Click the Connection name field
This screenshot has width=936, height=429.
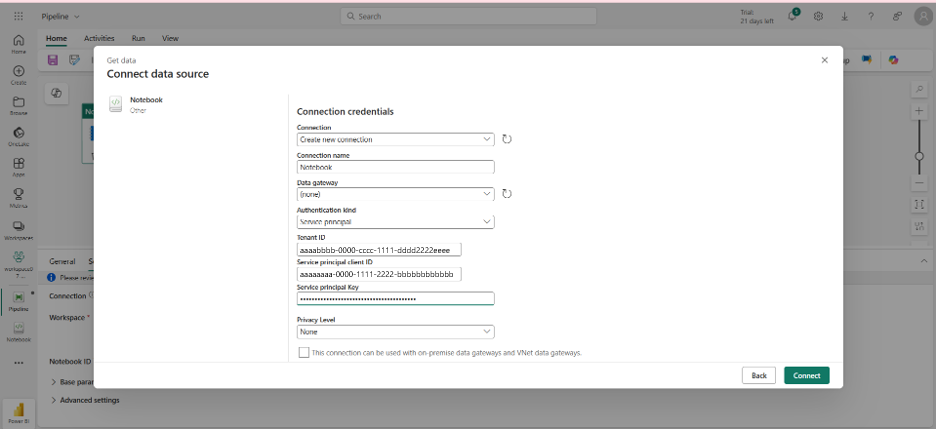(x=395, y=167)
